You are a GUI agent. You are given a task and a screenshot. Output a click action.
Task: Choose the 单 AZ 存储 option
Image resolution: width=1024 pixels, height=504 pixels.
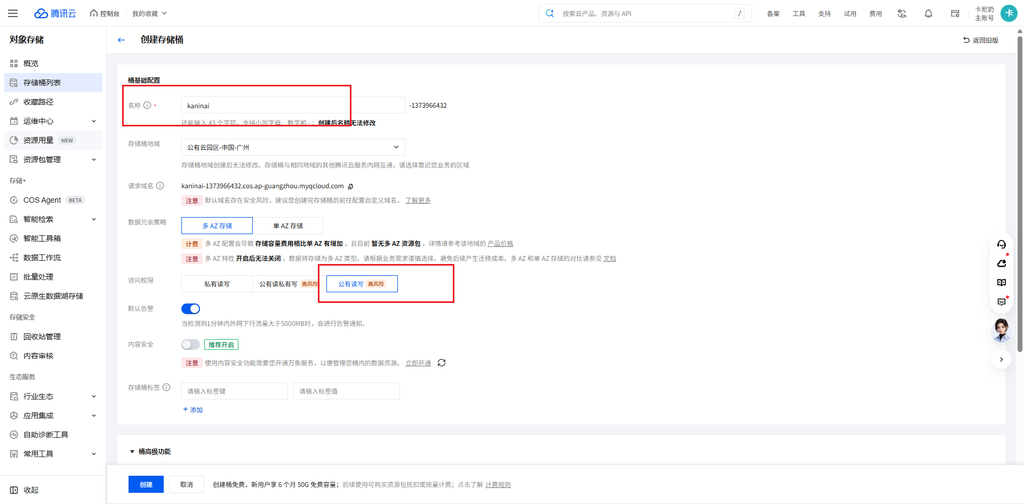point(288,226)
